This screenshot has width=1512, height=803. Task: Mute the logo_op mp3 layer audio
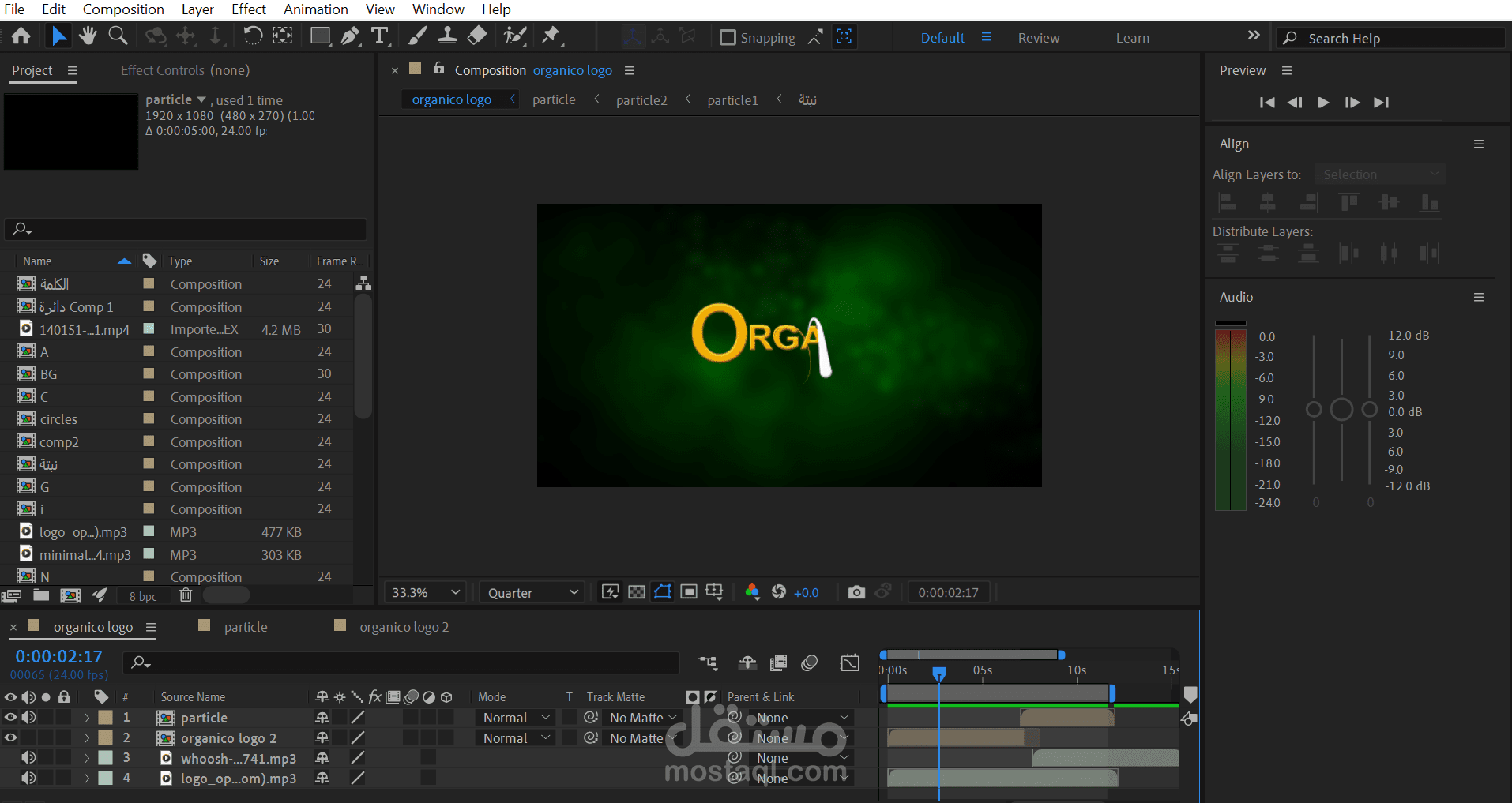point(28,779)
